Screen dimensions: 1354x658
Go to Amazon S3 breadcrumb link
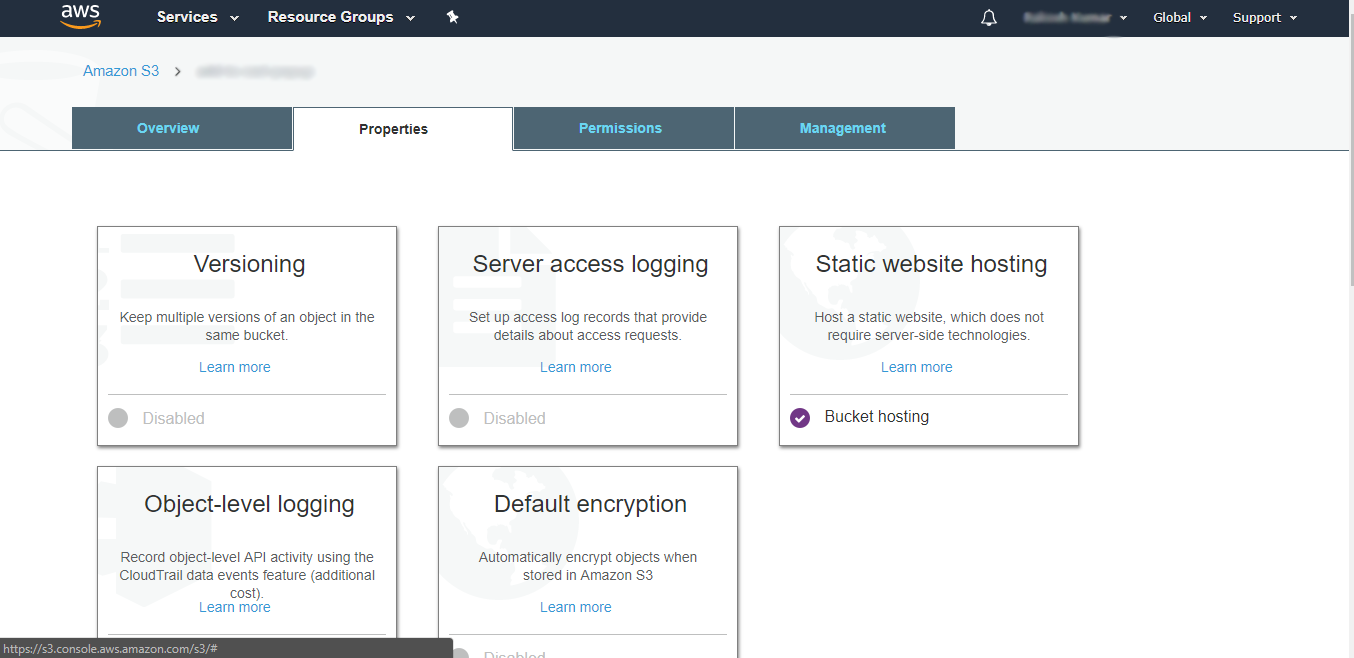click(121, 71)
